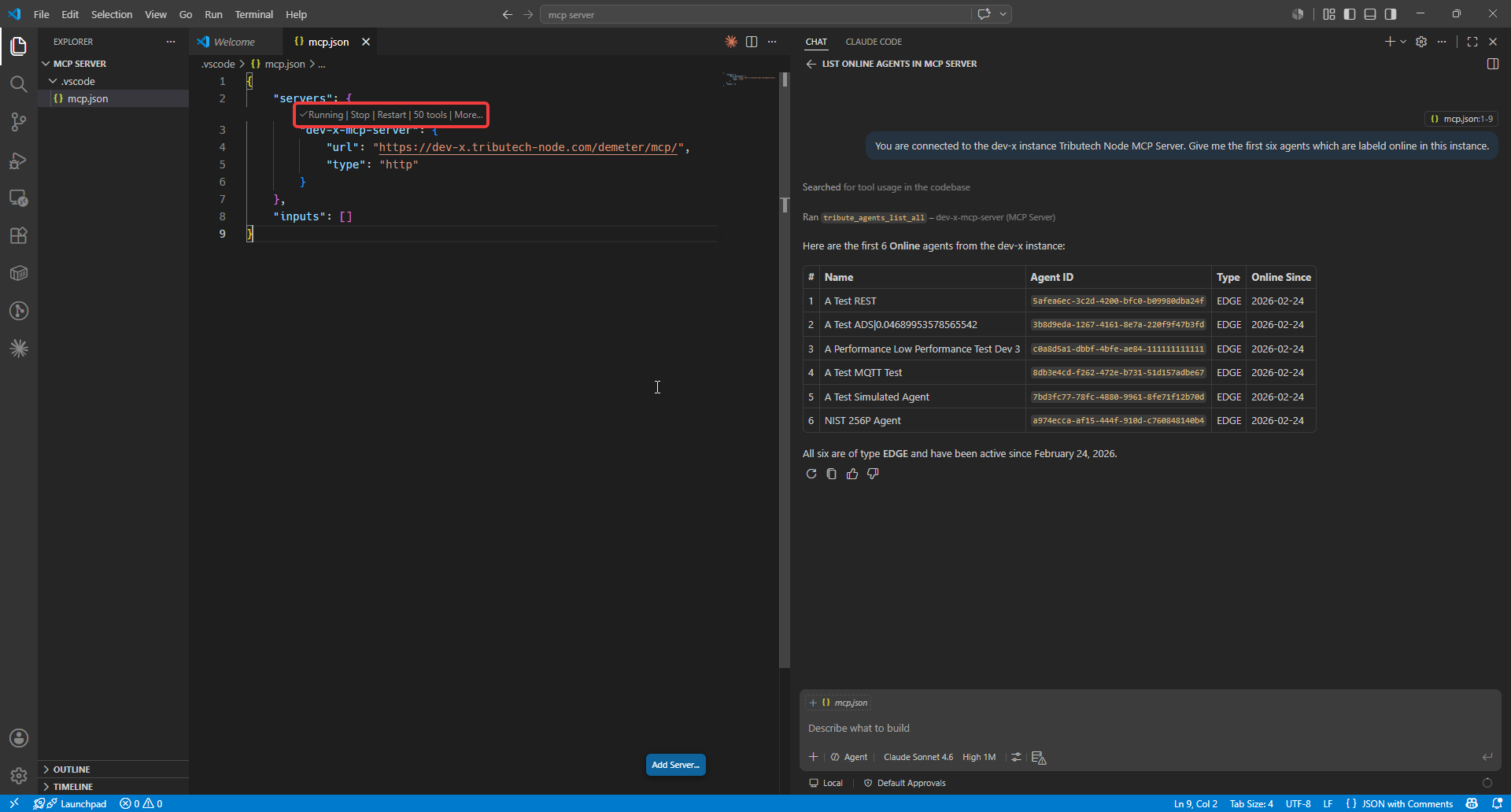The height and width of the screenshot is (812, 1511).
Task: Toggle Primary Side Bar visibility
Action: (1350, 14)
